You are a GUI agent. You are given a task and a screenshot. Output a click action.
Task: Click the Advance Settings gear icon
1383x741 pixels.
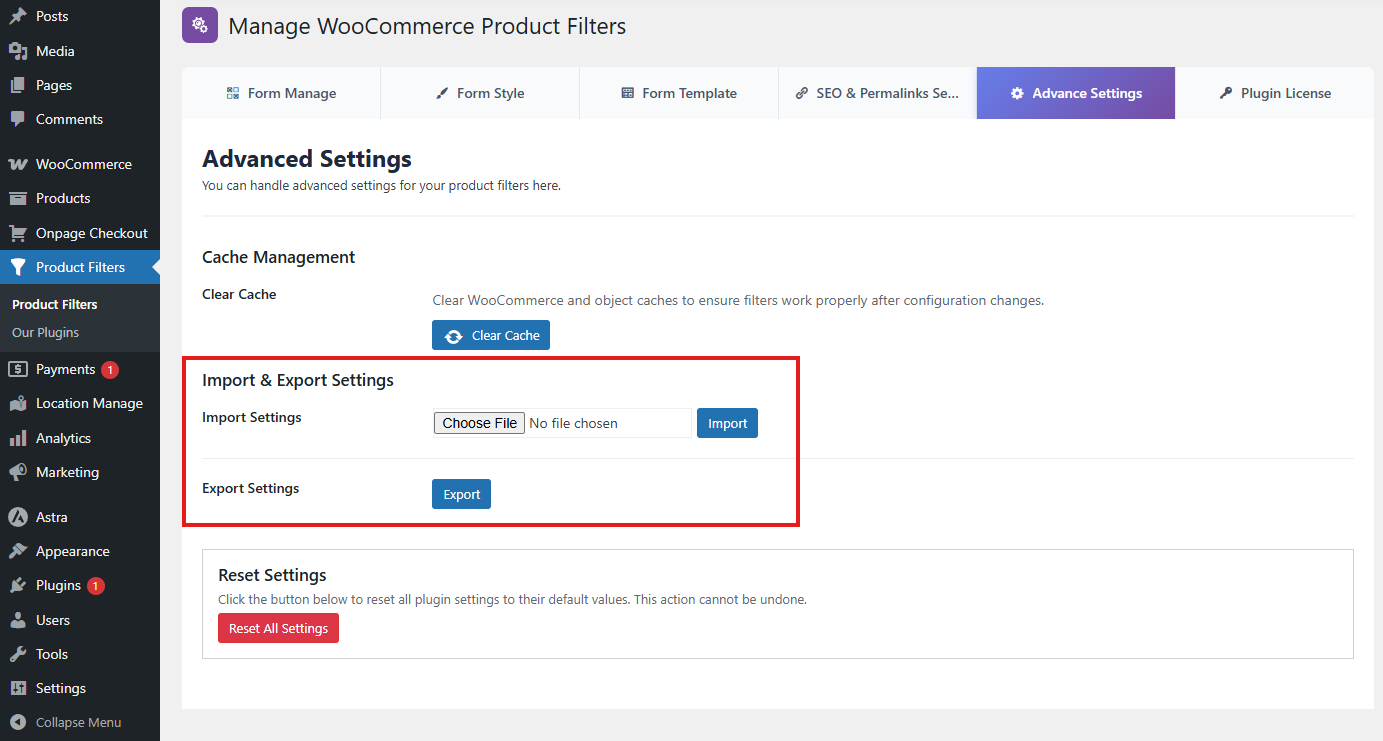pos(1017,93)
